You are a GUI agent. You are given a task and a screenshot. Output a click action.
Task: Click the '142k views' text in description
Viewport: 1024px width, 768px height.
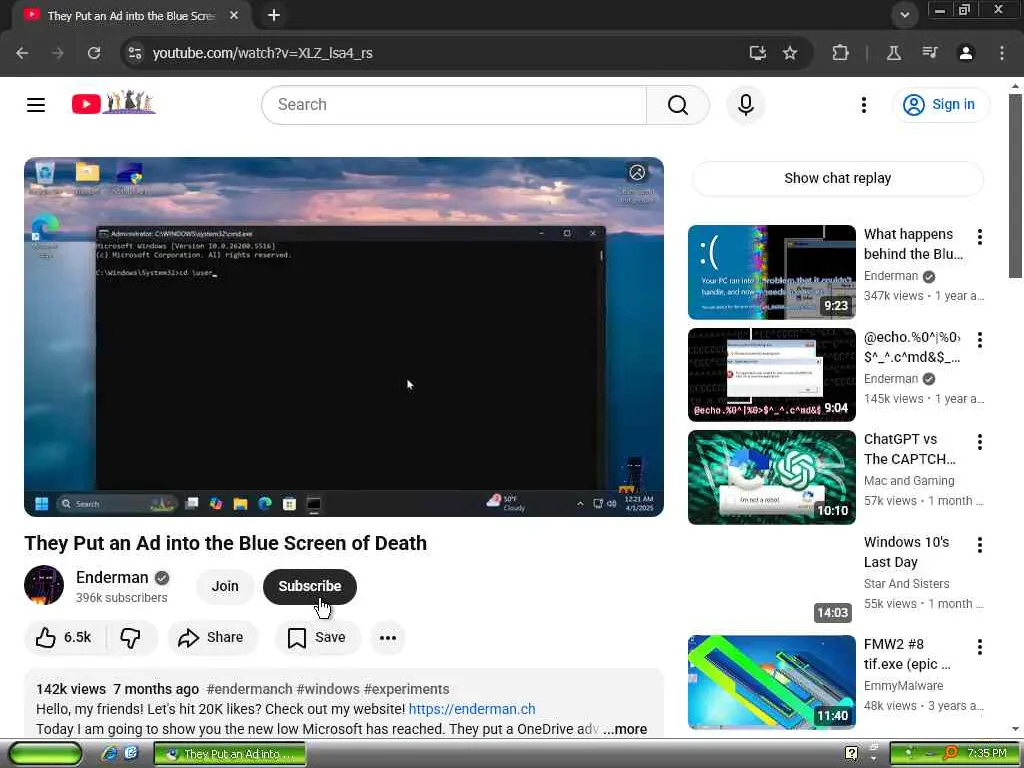[x=71, y=689]
